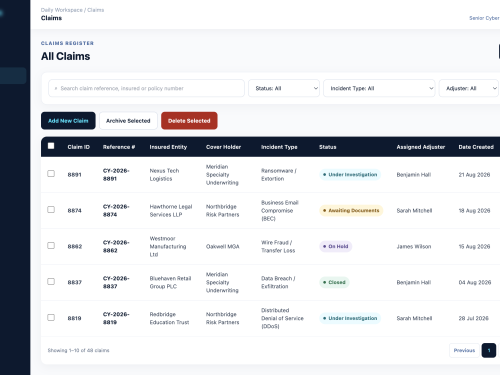Click the 21 Aug 2026 date cell

pyautogui.click(x=474, y=175)
